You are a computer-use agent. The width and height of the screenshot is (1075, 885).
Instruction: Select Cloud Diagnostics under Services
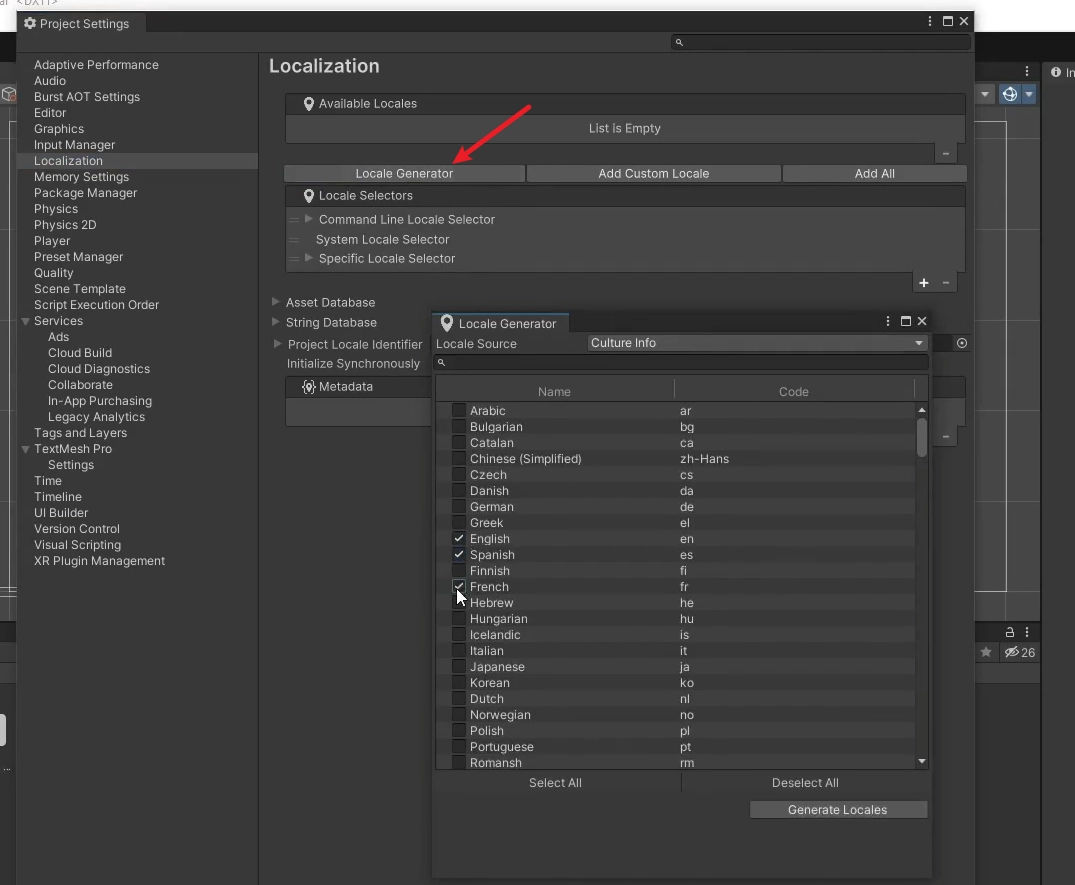coord(99,369)
